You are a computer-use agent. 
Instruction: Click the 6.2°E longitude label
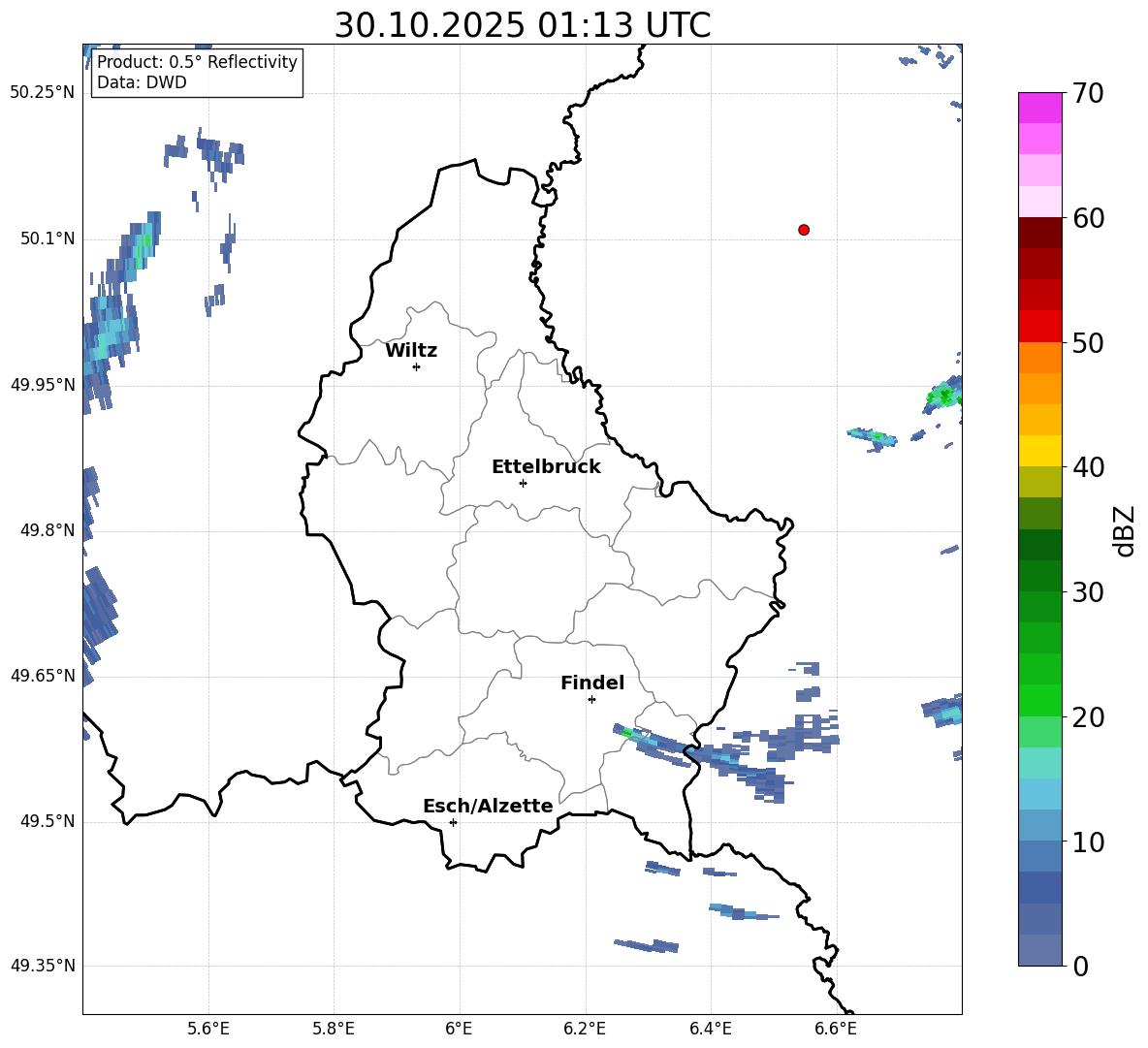585,1029
